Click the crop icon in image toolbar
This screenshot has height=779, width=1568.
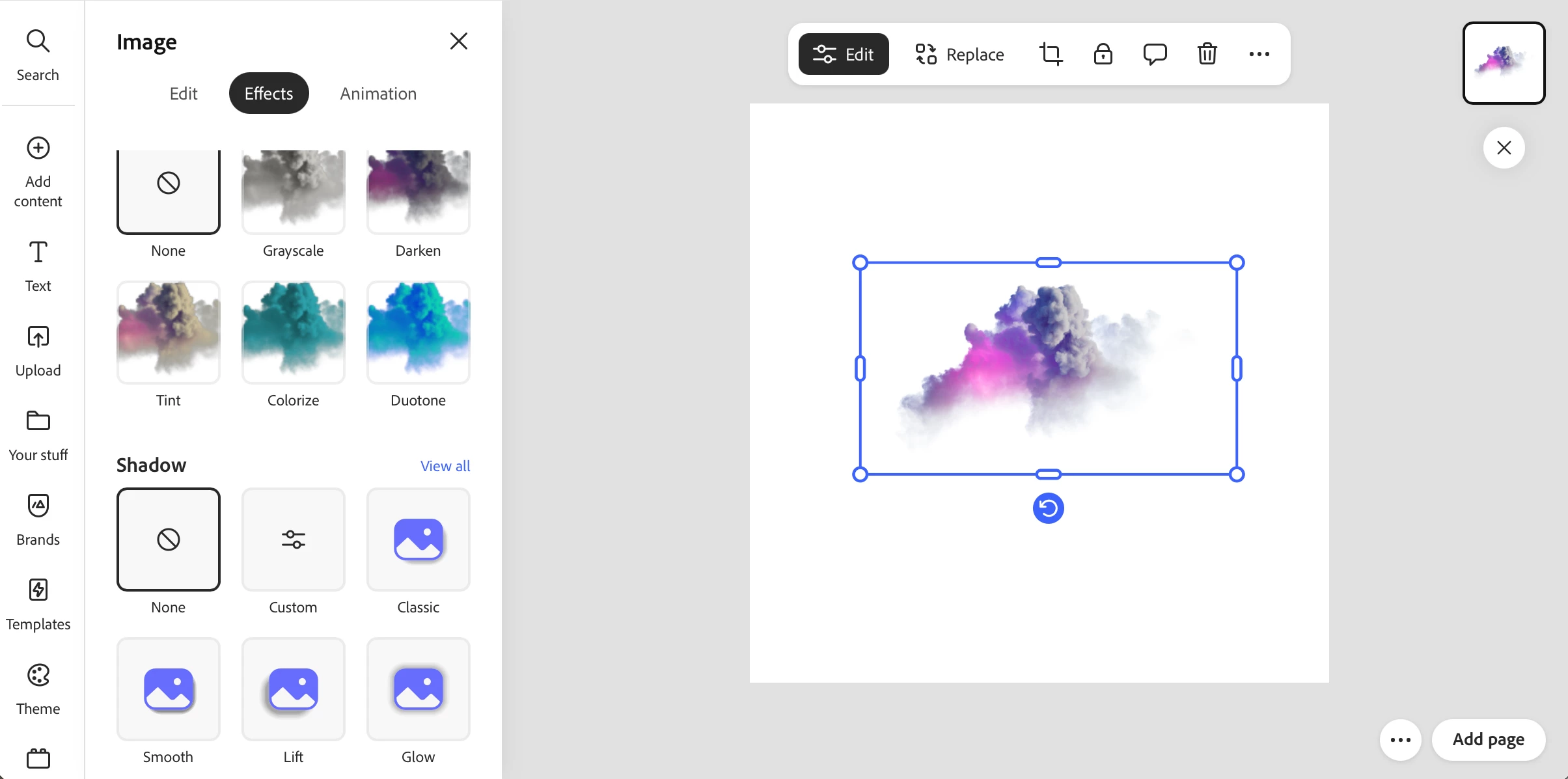(x=1051, y=54)
